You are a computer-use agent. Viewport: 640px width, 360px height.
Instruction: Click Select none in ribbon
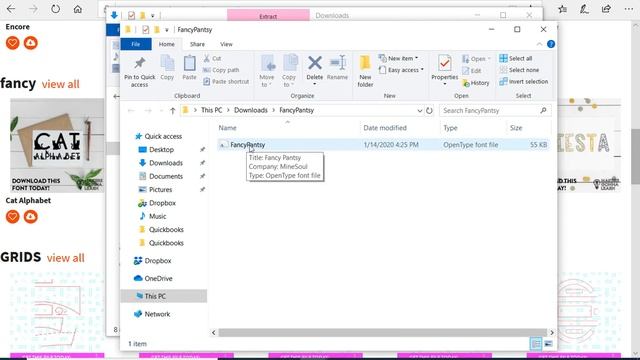tap(519, 70)
